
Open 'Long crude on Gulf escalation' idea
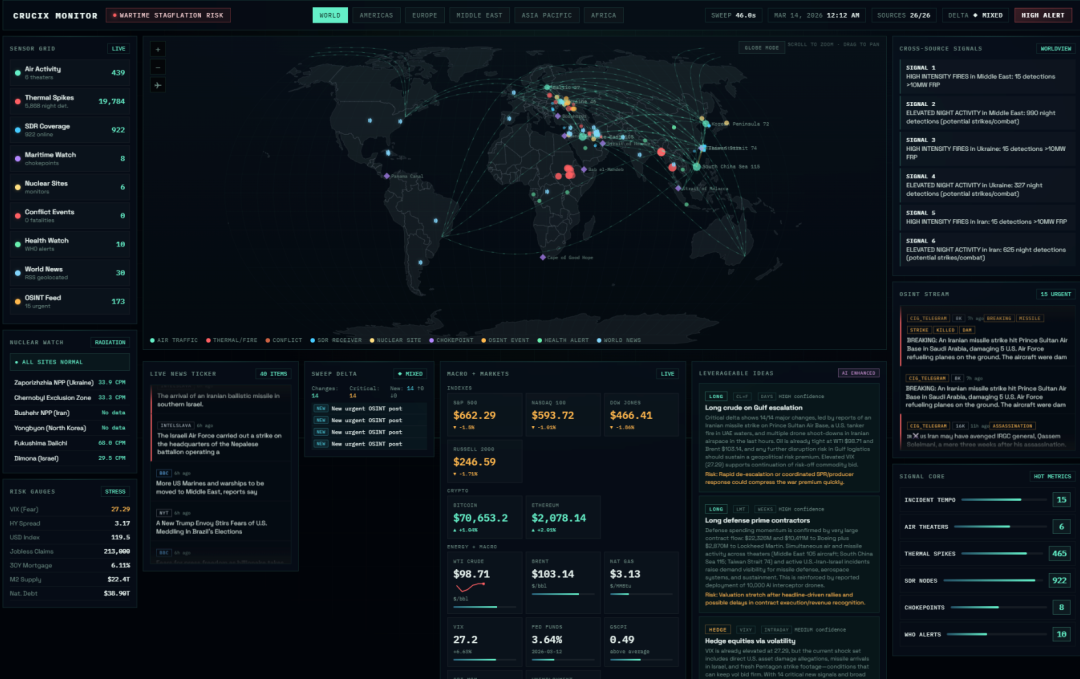pyautogui.click(x=789, y=438)
